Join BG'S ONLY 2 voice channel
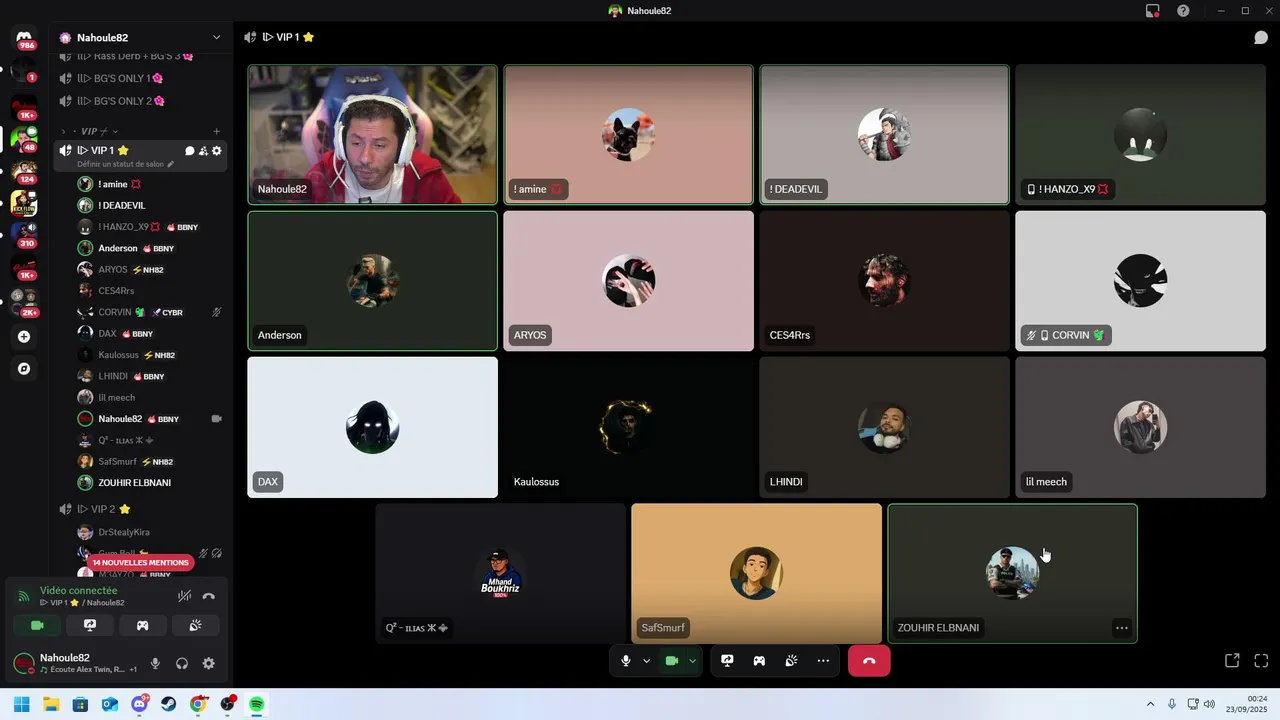 click(141, 101)
